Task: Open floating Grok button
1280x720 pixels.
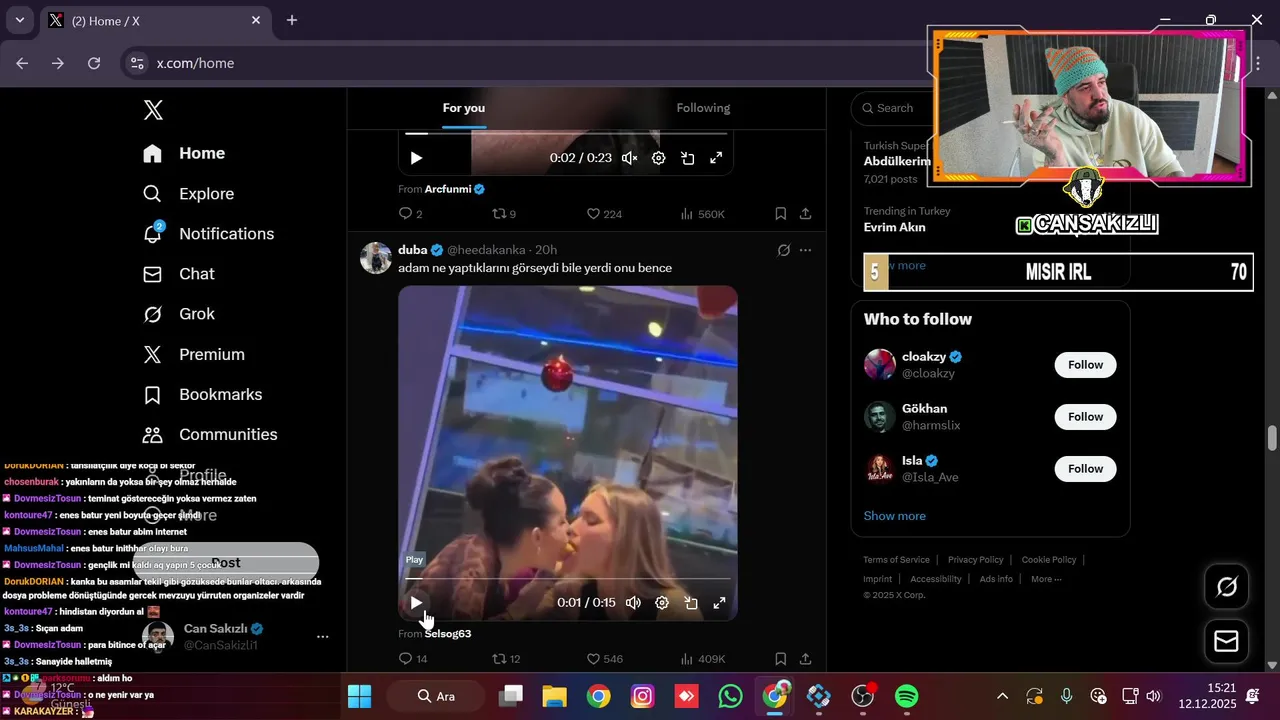Action: pos(1226,586)
